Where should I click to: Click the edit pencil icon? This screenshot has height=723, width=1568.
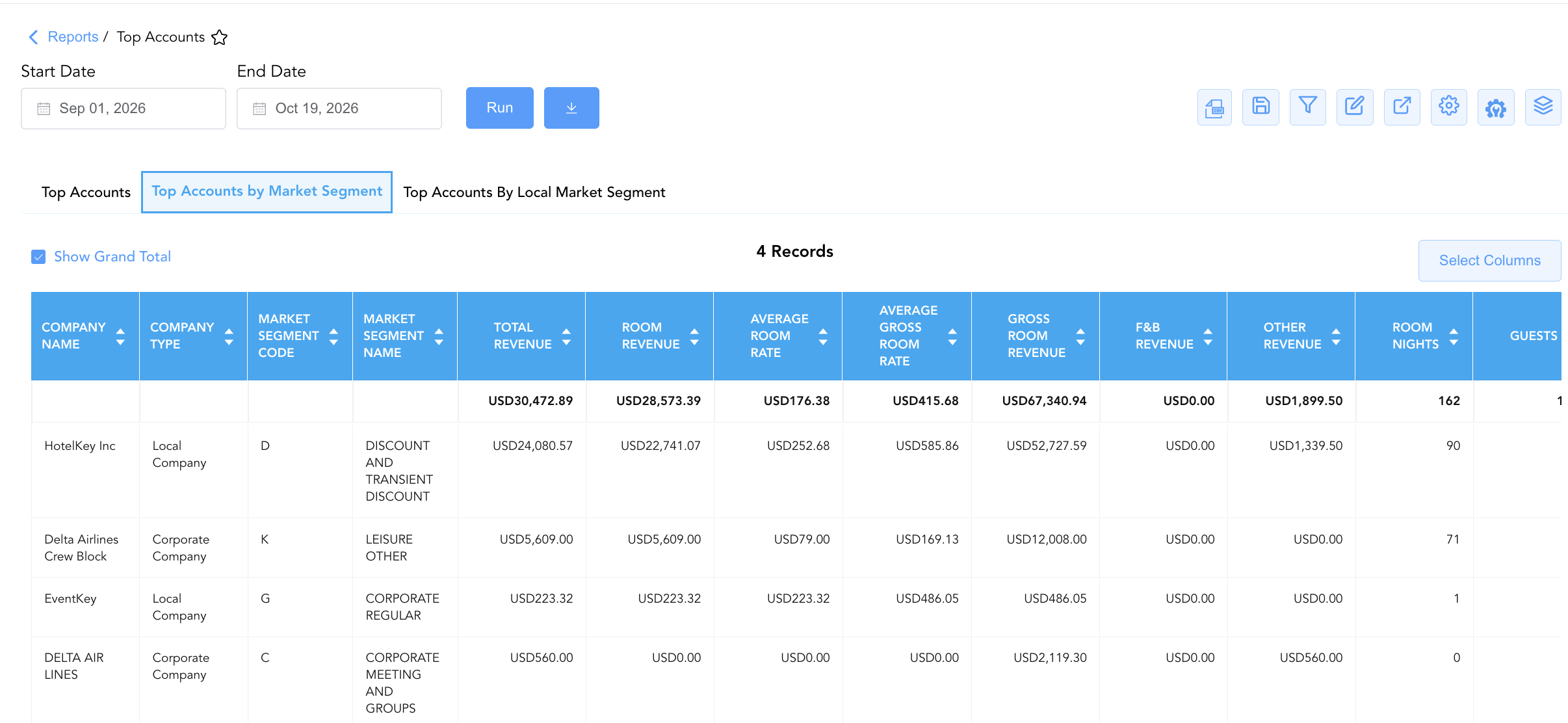pos(1355,107)
